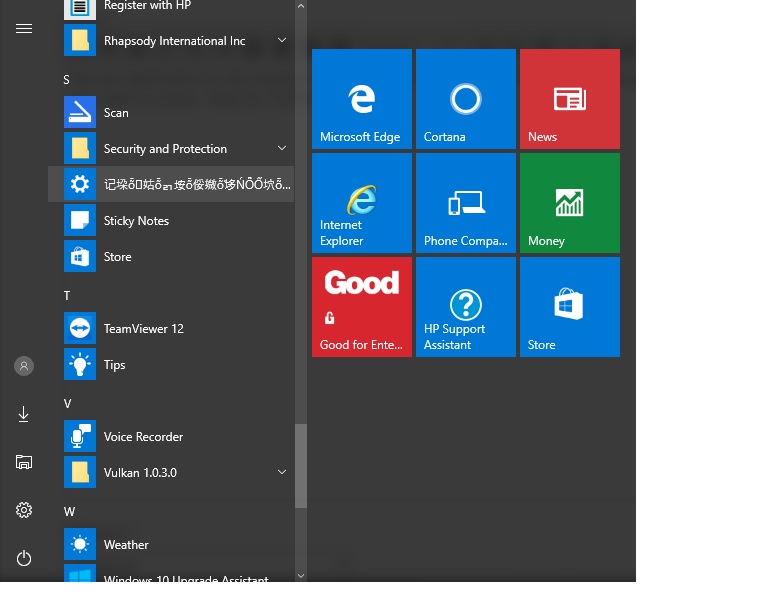Open the Money tile

[x=570, y=203]
